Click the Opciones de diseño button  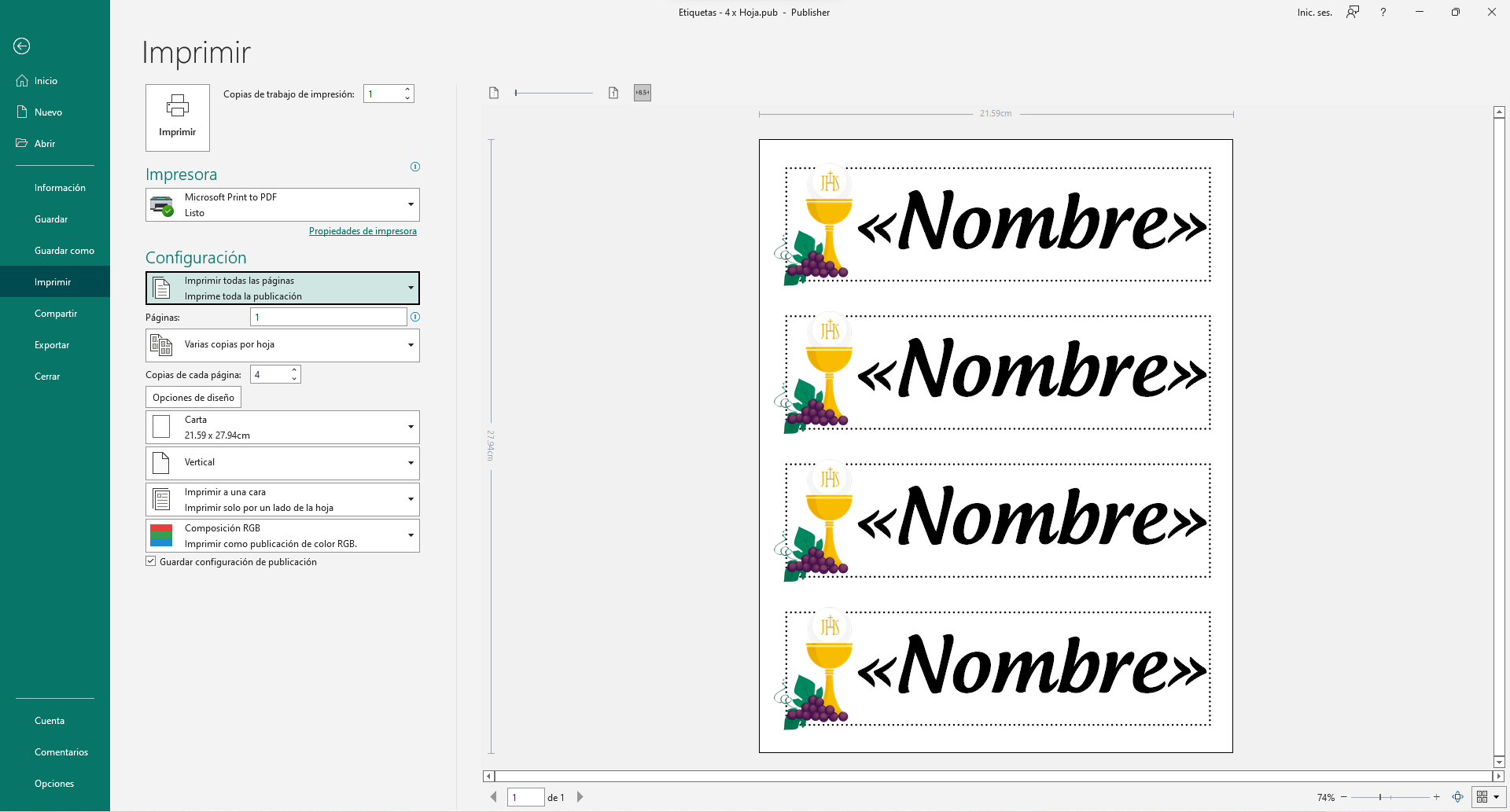(193, 398)
